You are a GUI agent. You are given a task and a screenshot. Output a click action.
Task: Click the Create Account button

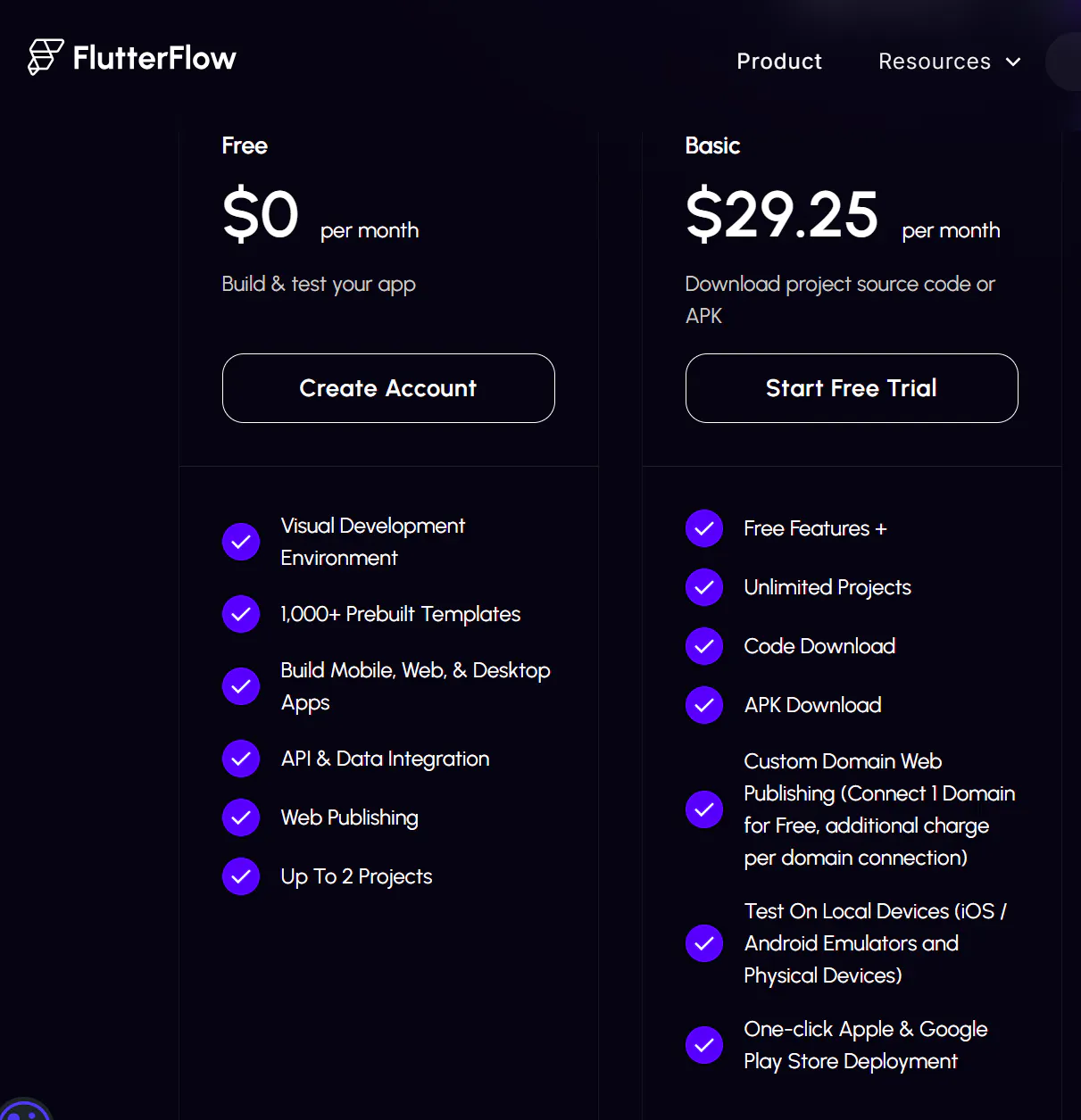pos(388,388)
